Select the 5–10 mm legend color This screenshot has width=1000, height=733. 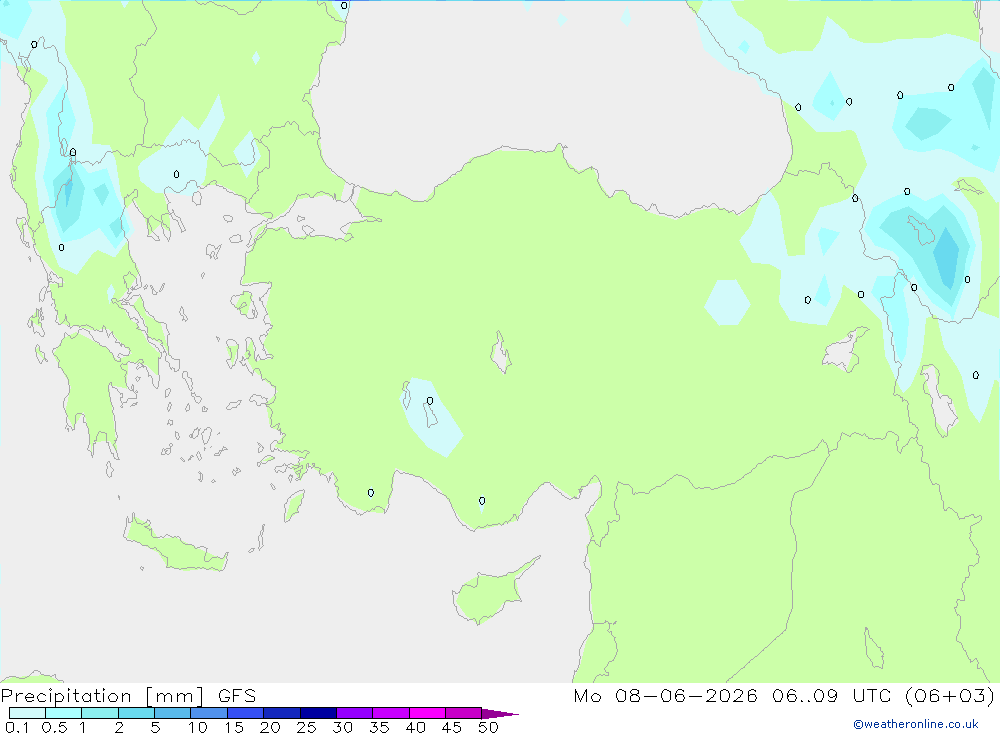(x=173, y=713)
